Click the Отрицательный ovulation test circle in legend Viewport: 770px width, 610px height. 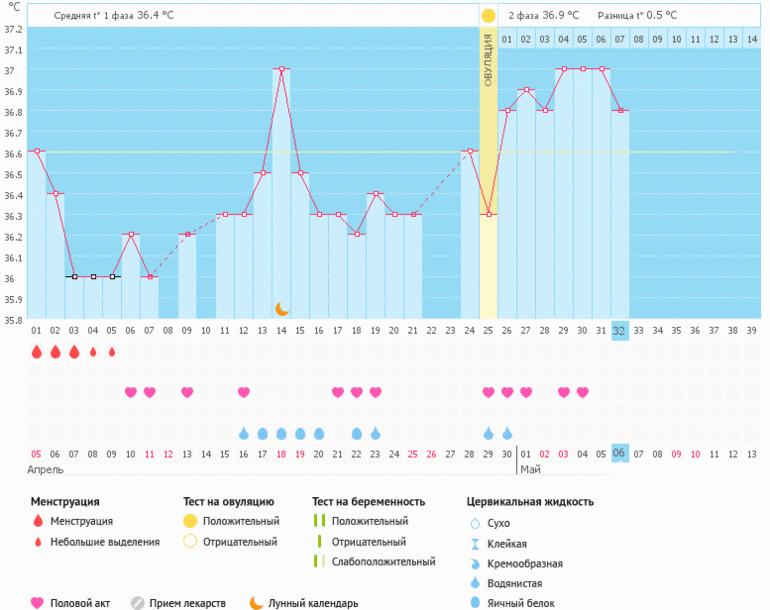point(189,542)
